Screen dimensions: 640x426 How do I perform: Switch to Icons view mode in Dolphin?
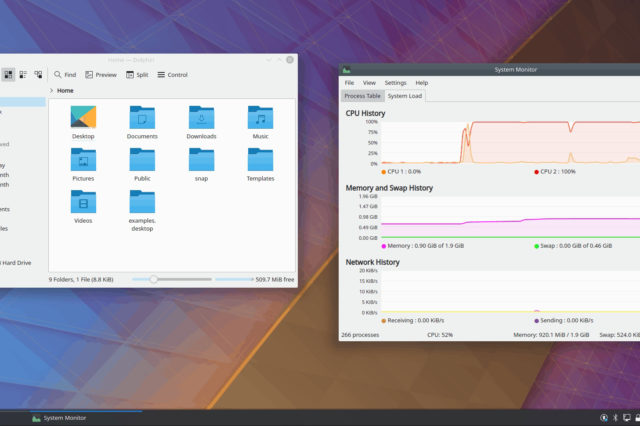click(x=8, y=74)
